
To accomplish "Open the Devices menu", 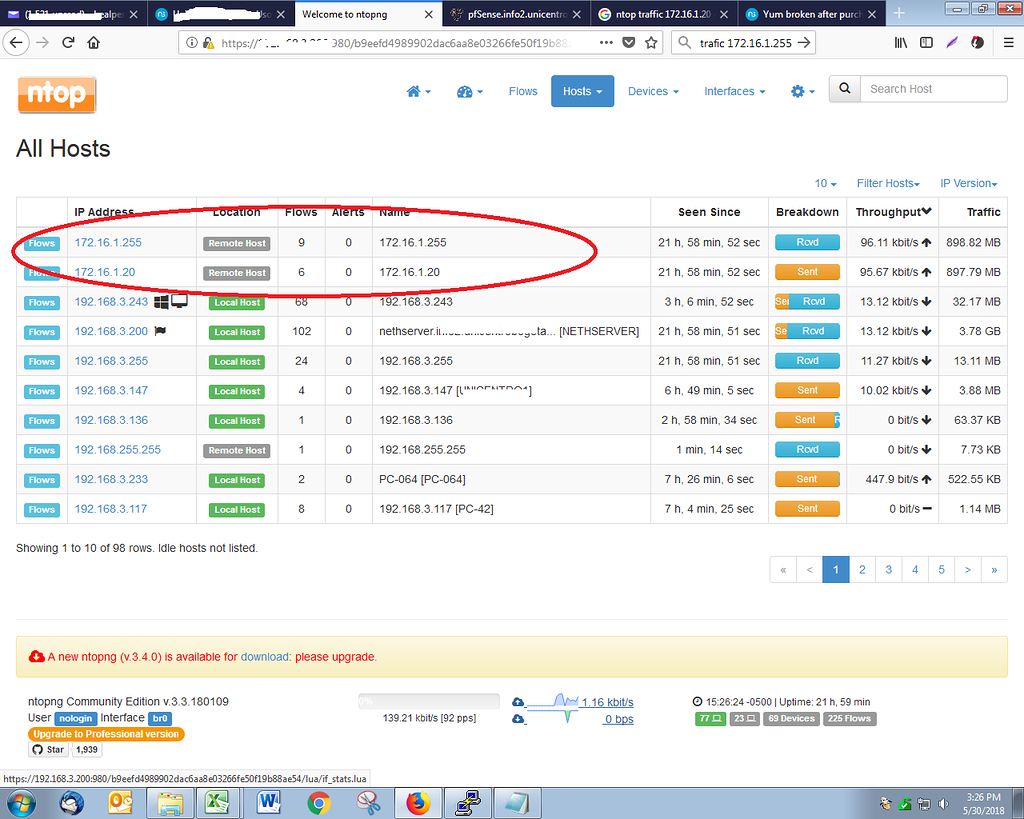I will coord(652,91).
